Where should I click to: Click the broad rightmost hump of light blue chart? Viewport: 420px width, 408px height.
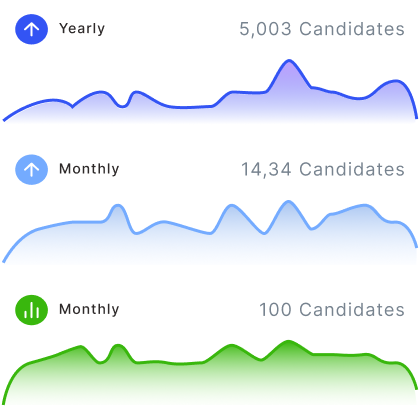pos(363,206)
